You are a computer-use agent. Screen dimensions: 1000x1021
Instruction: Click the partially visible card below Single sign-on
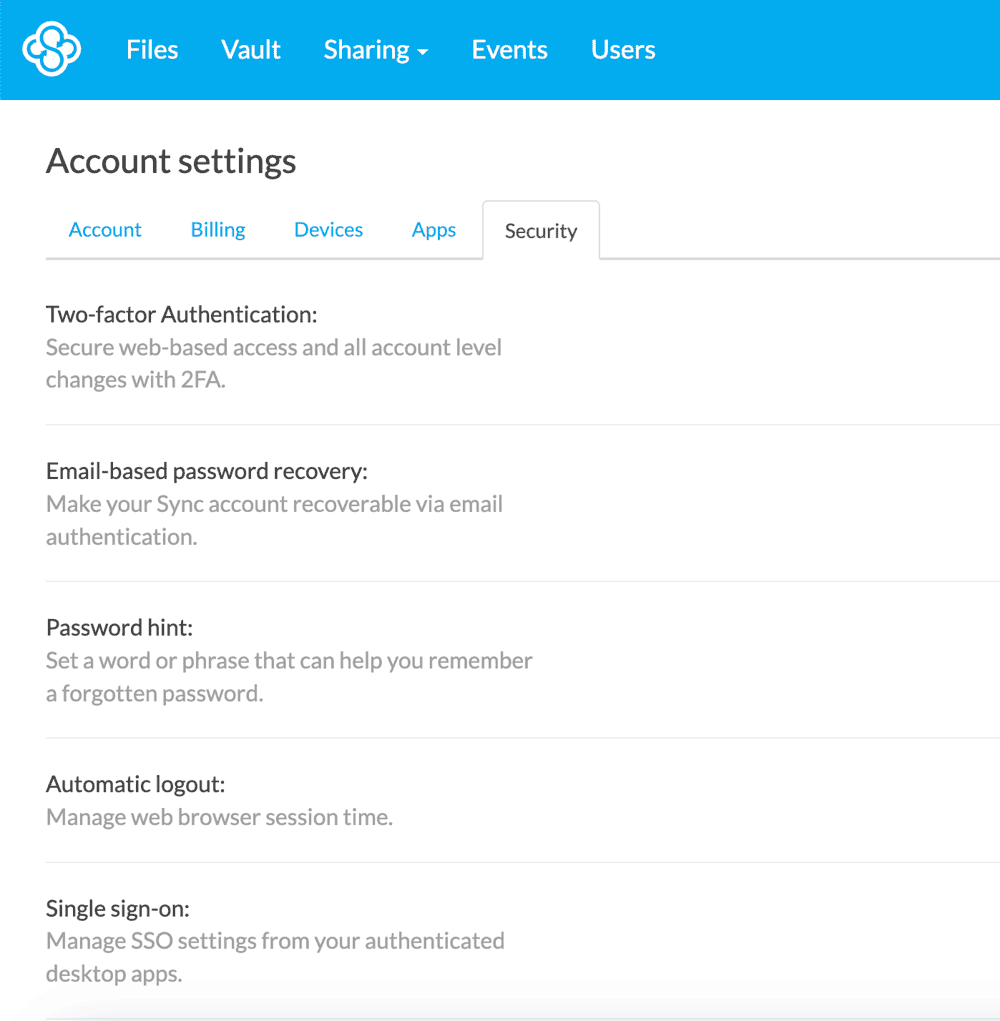pos(500,1012)
